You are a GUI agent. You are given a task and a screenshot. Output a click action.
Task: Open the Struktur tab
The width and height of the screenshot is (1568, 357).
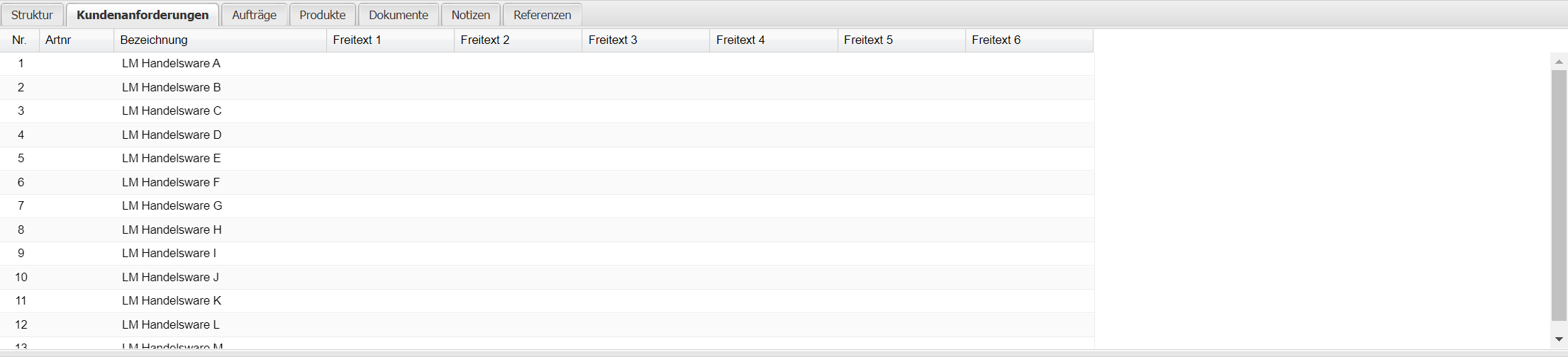33,15
